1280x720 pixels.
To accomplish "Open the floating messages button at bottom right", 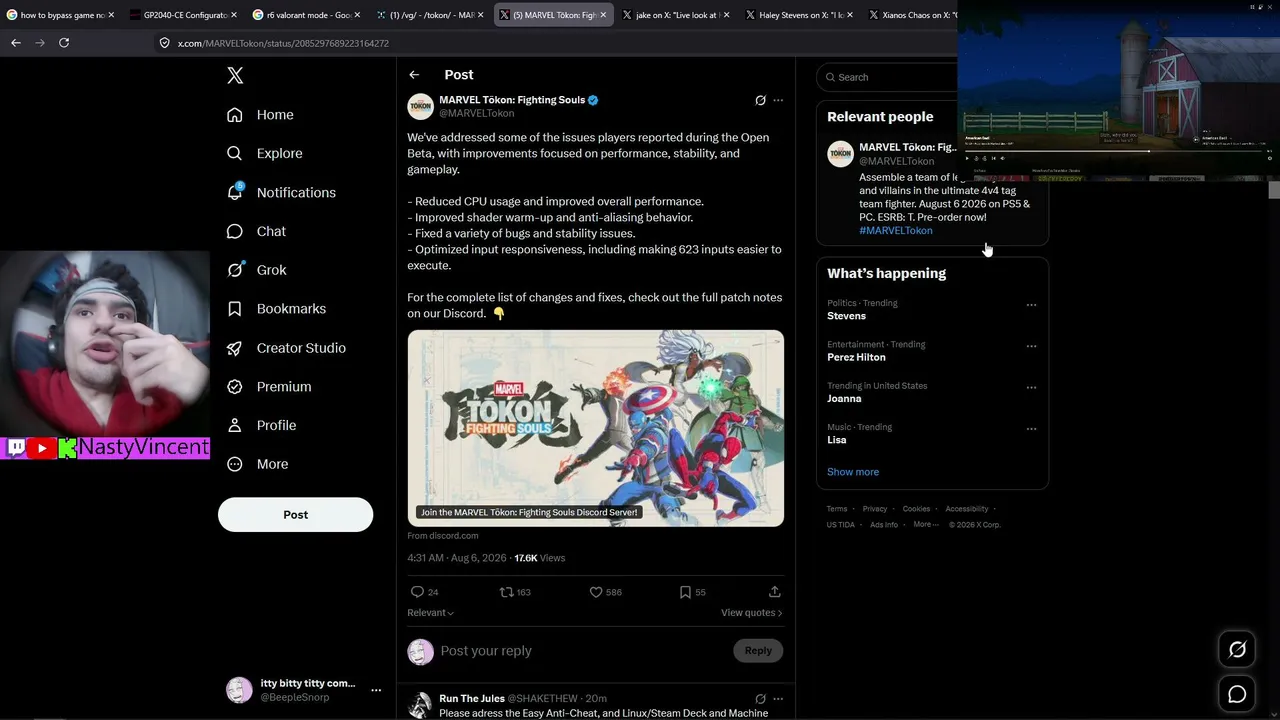I will point(1237,694).
